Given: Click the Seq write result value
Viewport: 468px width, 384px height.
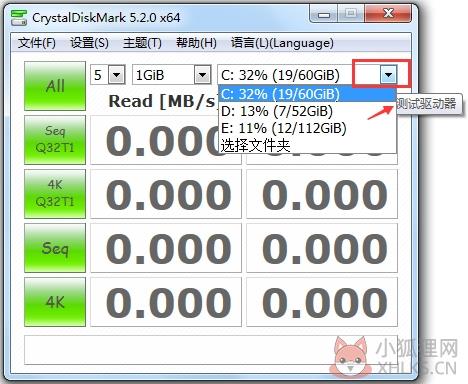Looking at the screenshot, I should click(322, 248).
